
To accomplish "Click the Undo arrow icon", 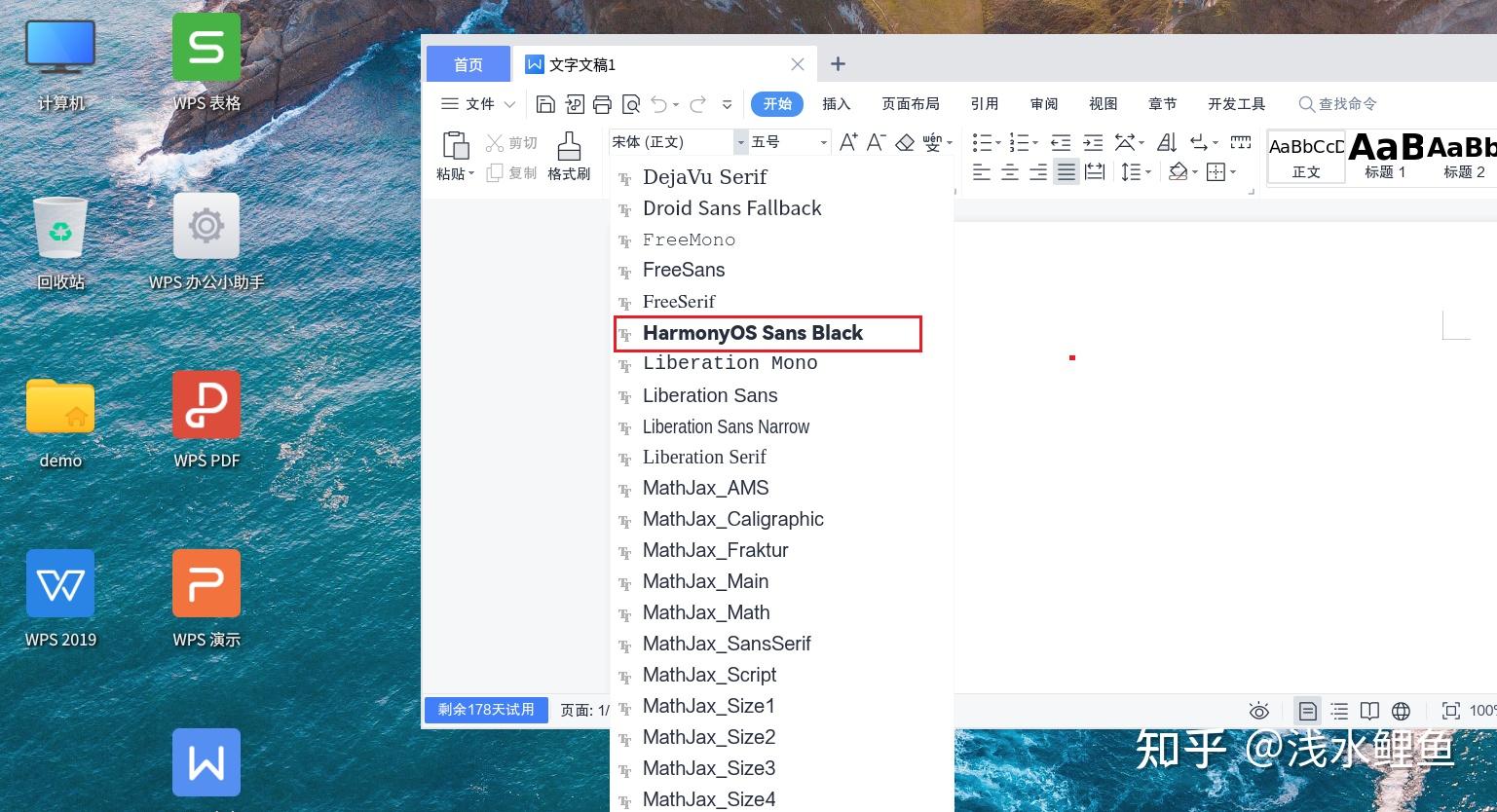I will [659, 104].
